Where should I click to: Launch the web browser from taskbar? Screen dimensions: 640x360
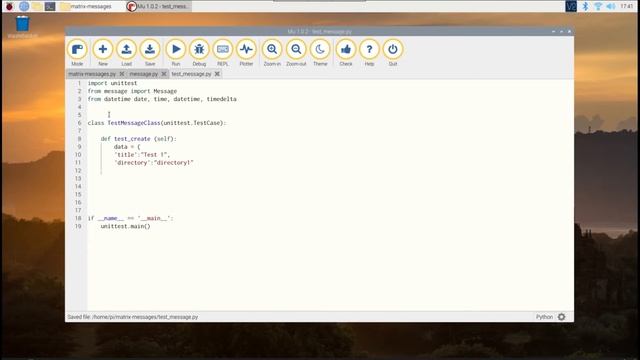pos(24,6)
